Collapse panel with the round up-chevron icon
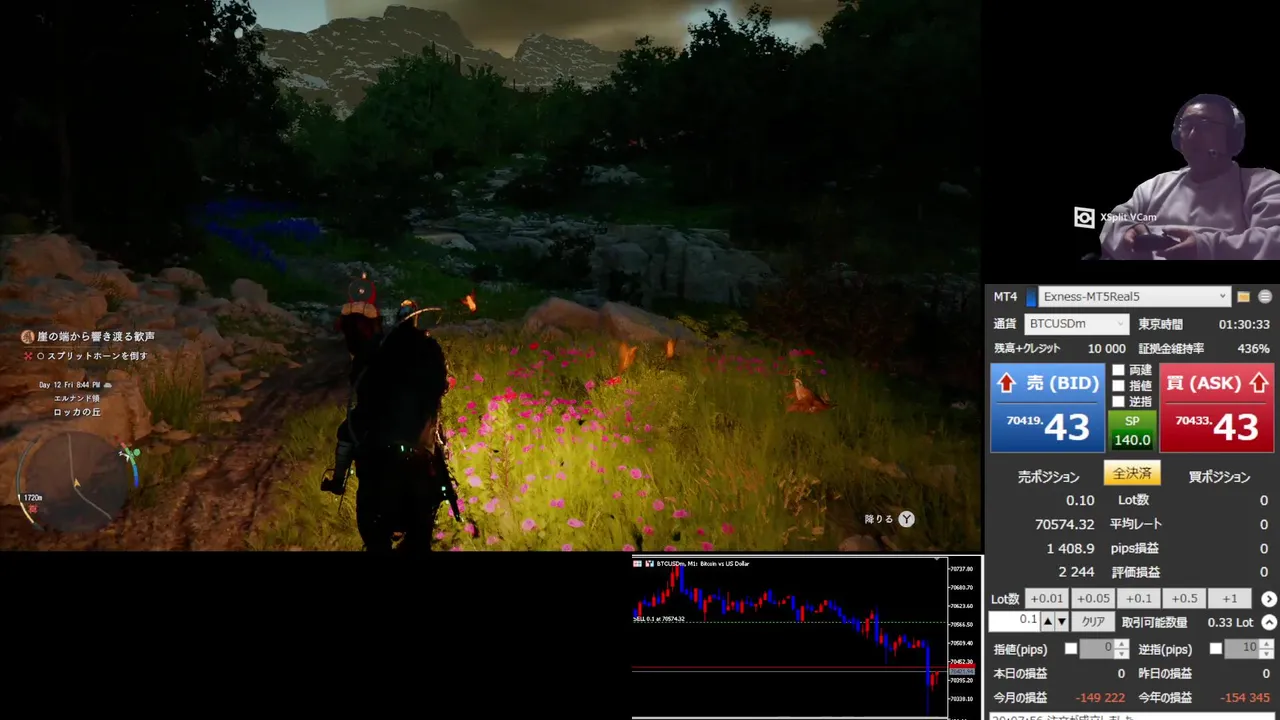This screenshot has height=720, width=1280. [x=1269, y=622]
